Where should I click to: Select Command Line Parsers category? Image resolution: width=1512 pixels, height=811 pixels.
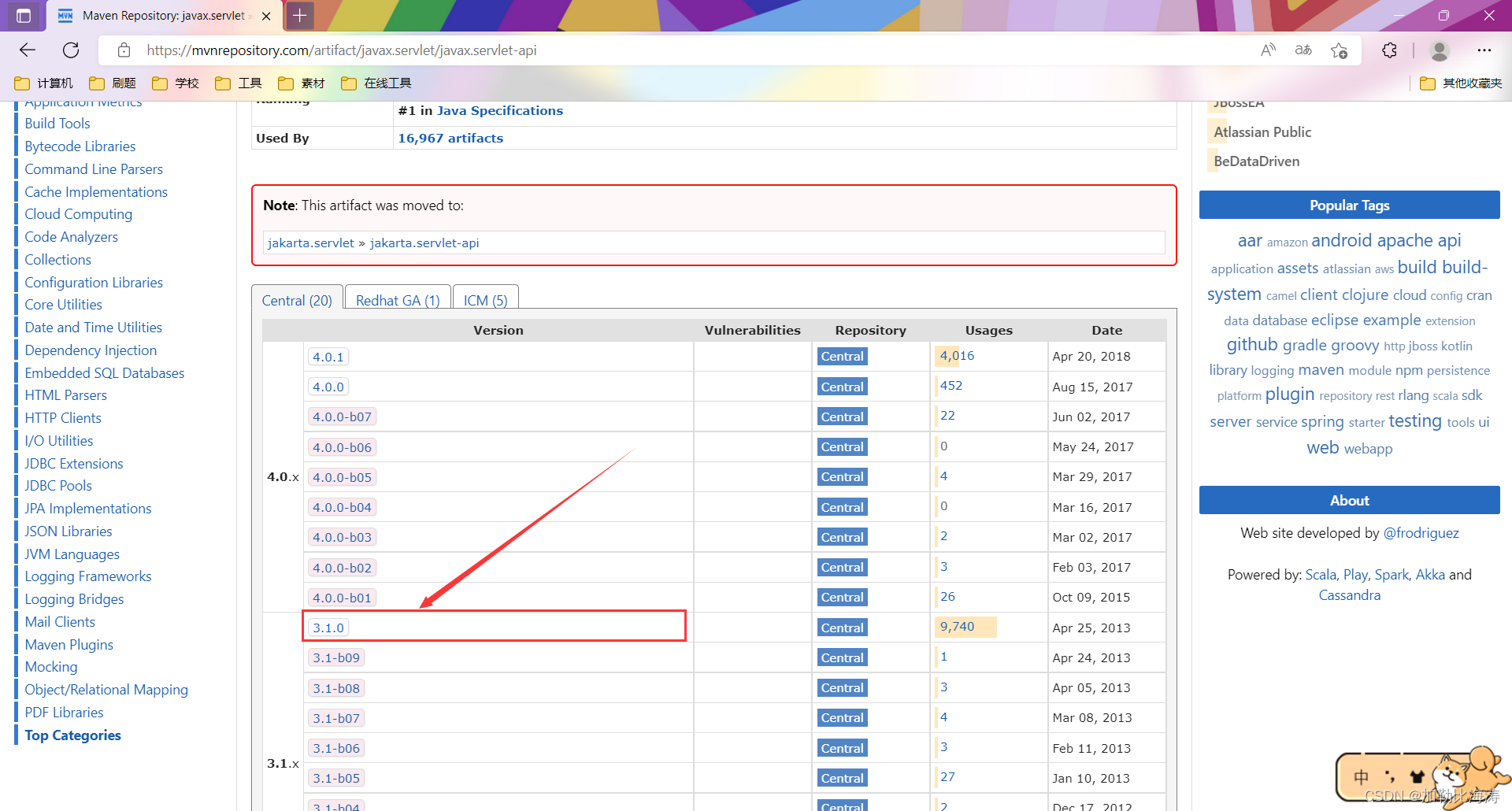click(x=94, y=169)
